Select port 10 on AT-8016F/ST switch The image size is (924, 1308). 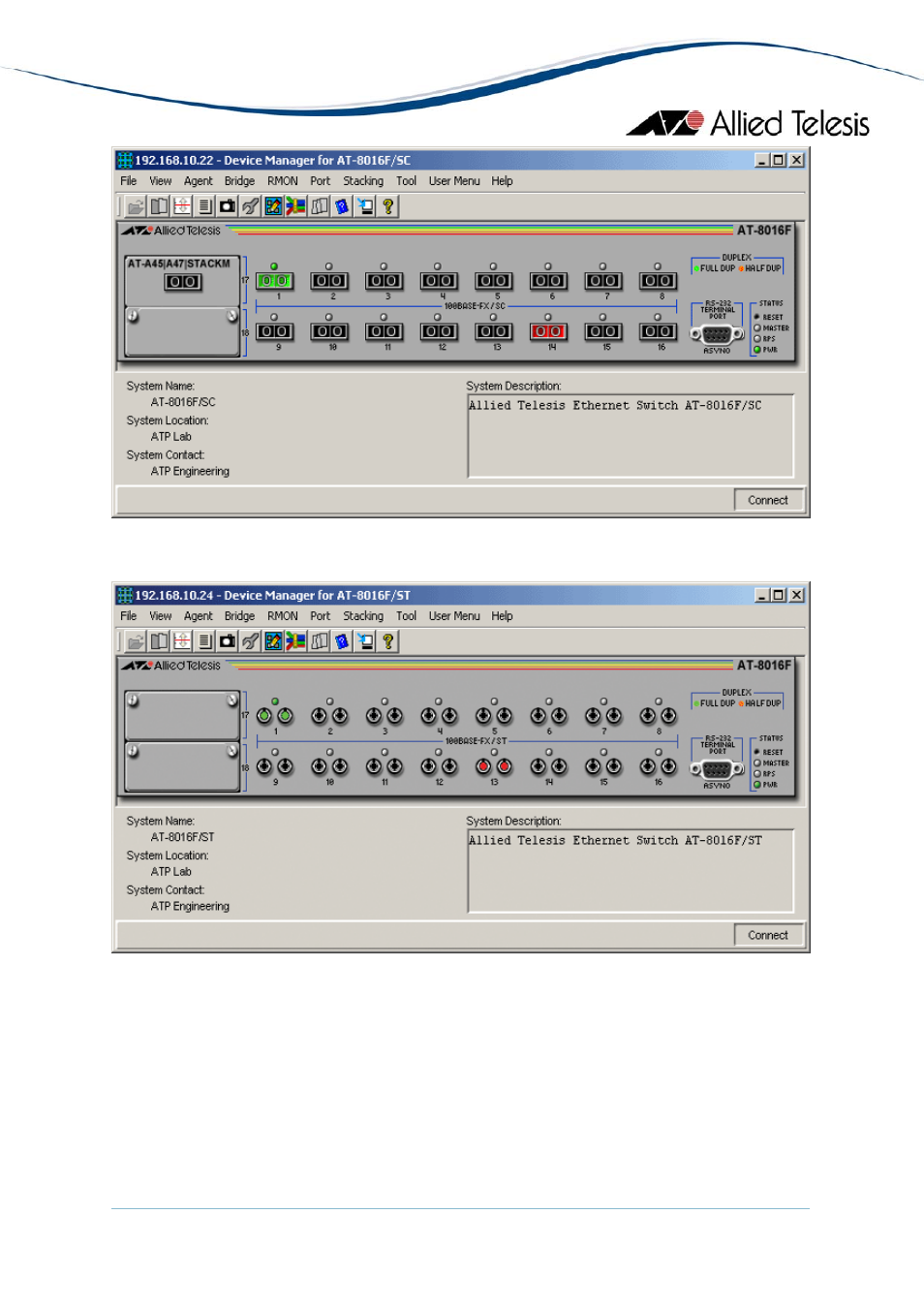(x=329, y=766)
